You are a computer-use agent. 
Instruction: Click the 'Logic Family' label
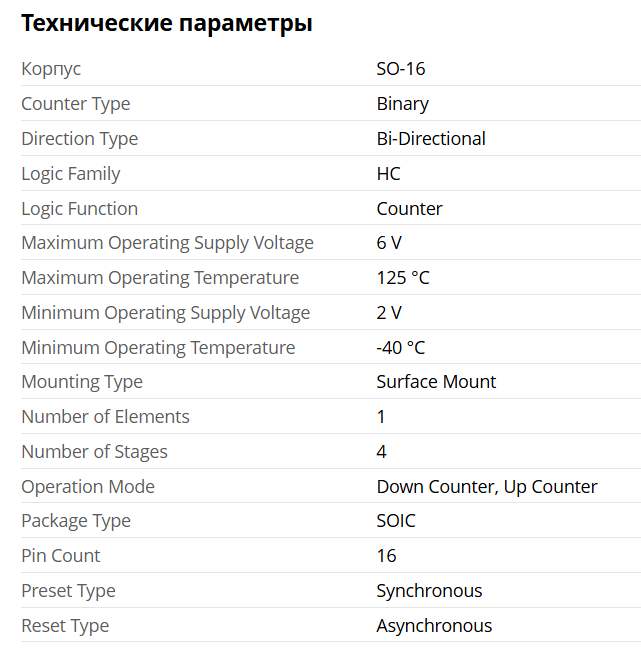click(71, 174)
